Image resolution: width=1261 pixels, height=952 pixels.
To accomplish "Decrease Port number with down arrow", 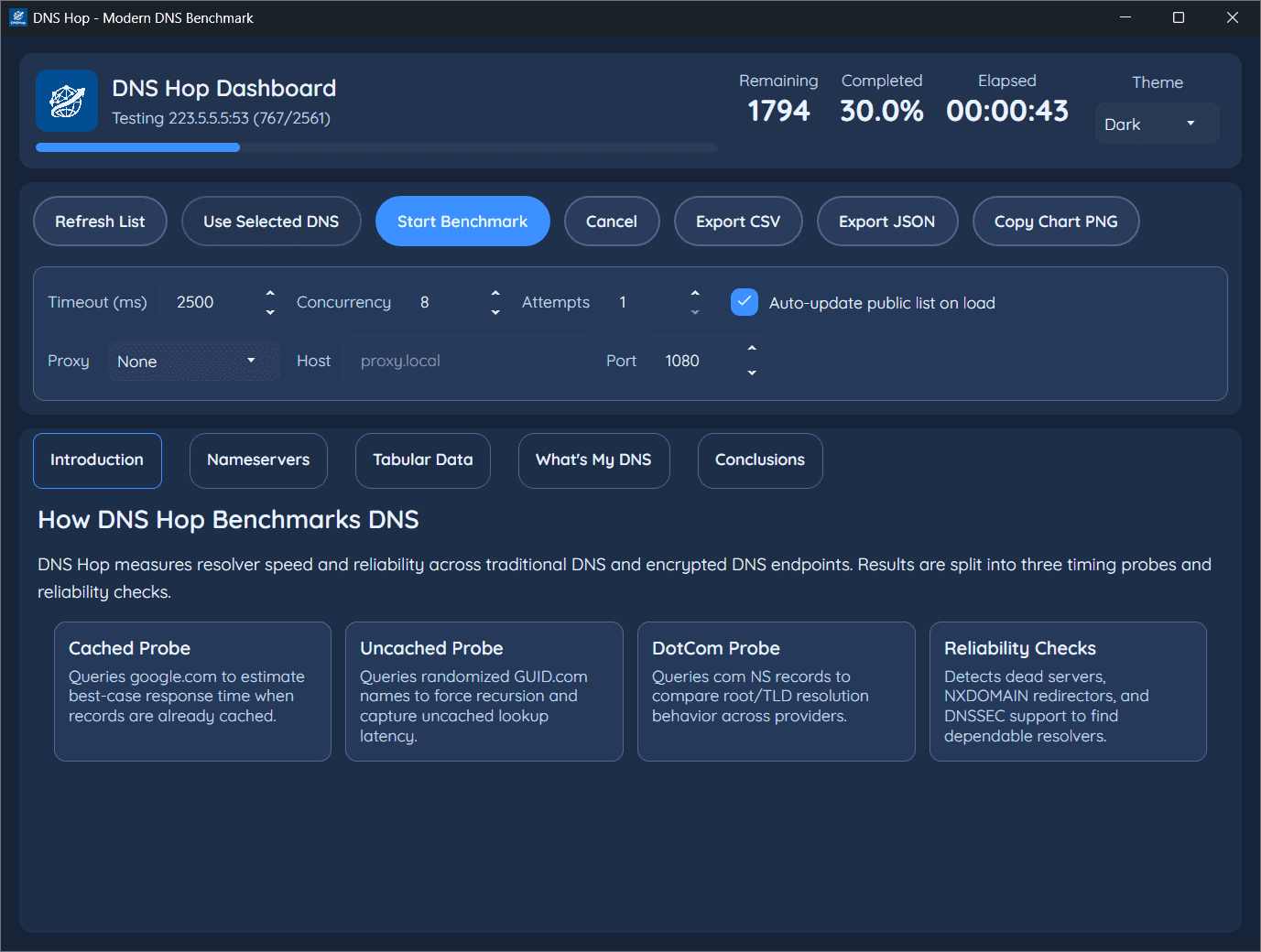I will 752,373.
